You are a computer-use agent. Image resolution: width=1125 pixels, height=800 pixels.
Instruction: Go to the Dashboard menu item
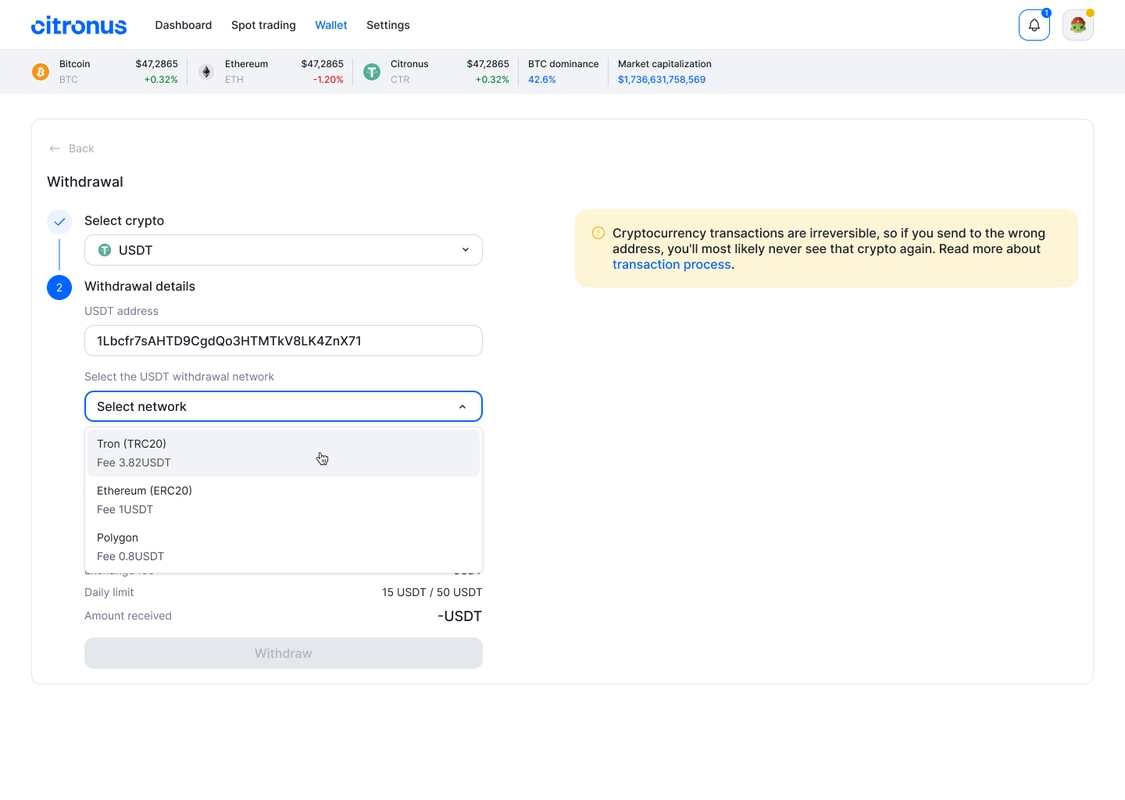pos(183,25)
